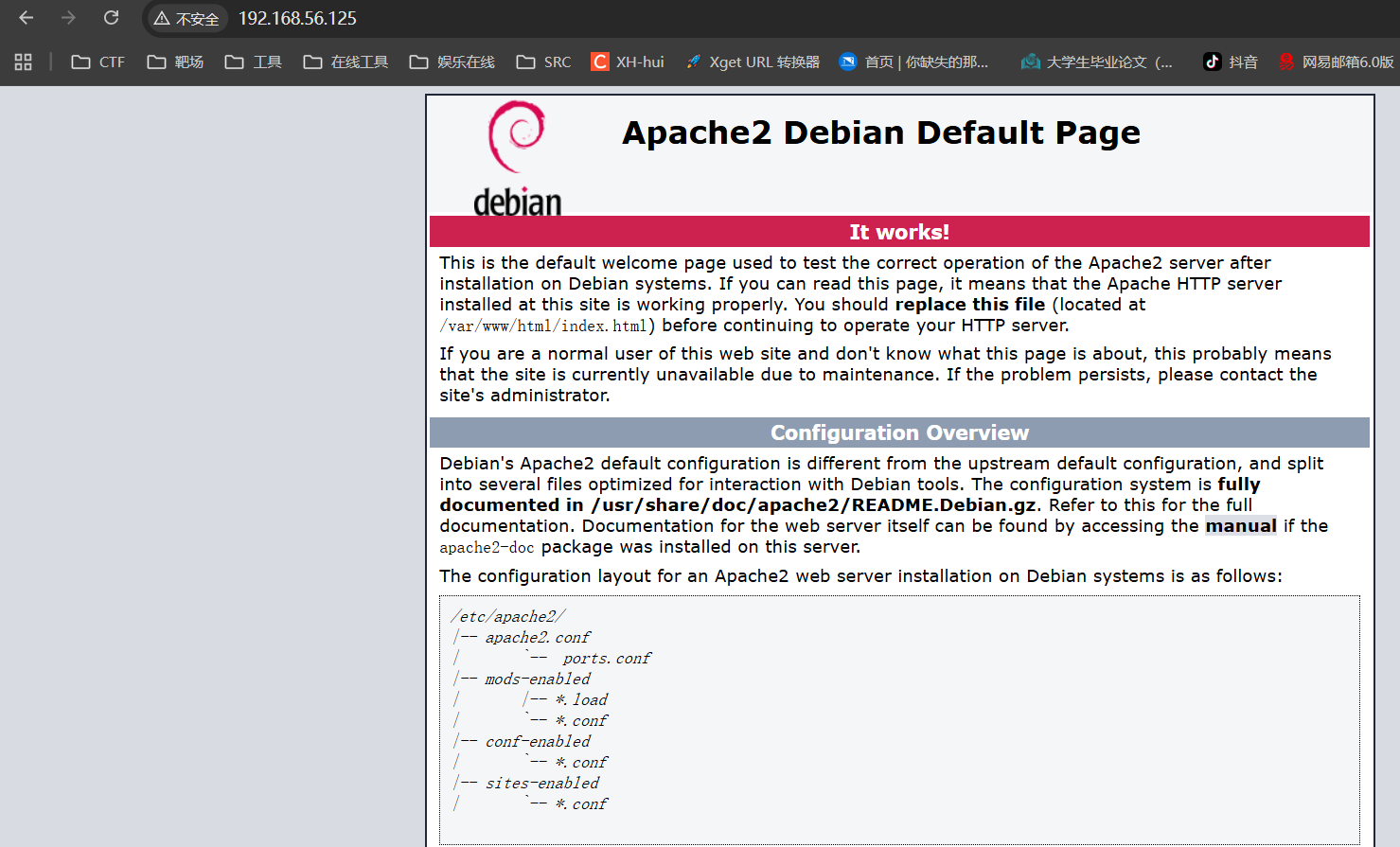Reload the page with the refresh icon
The image size is (1400, 847).
coord(111,18)
